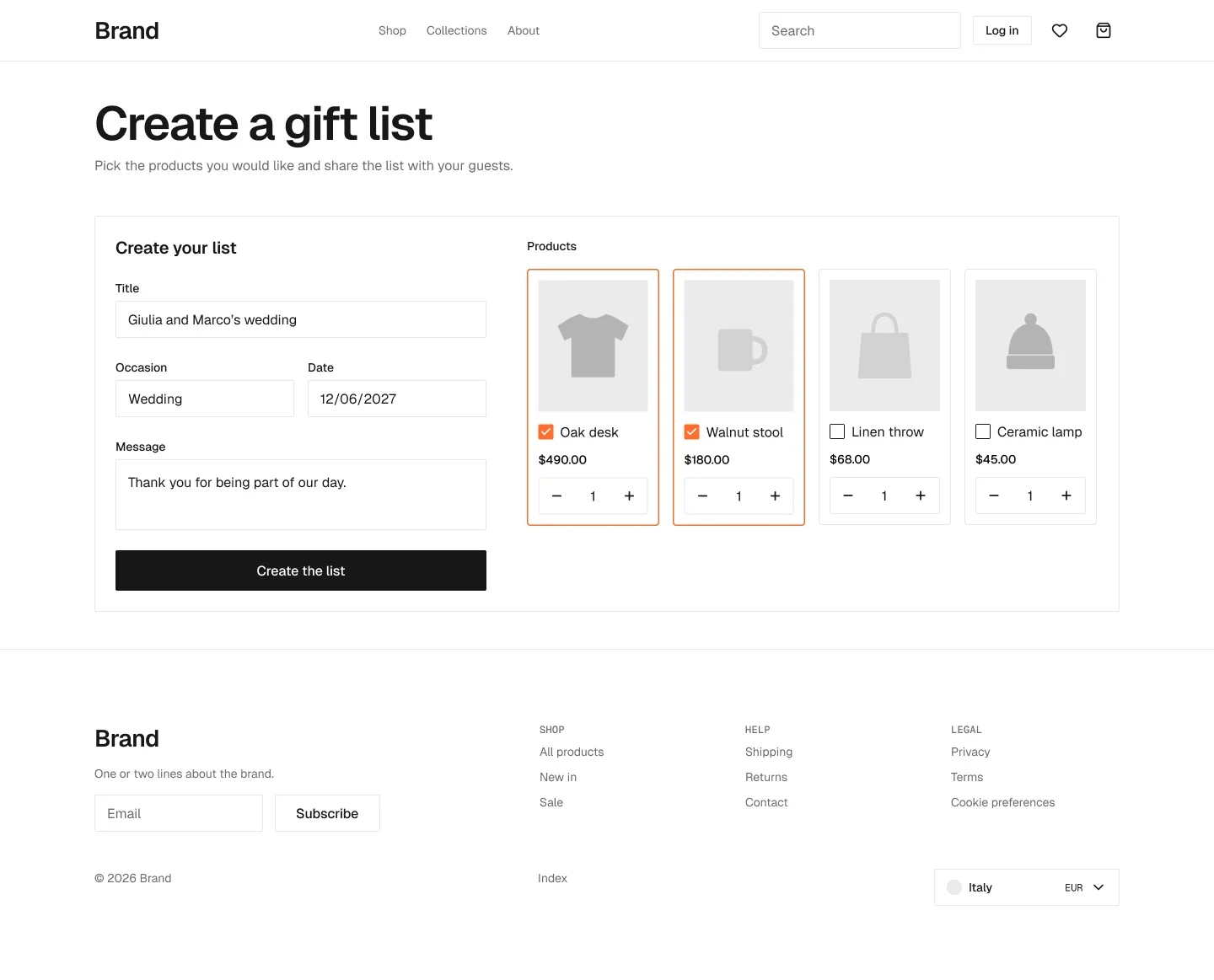1214x980 pixels.
Task: Check the Ceramic lamp checkbox
Action: (x=983, y=431)
